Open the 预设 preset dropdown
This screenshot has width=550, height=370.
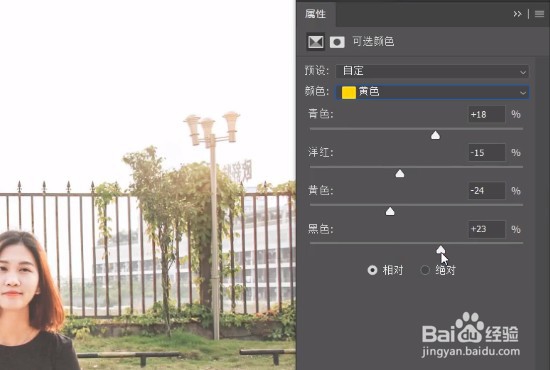pos(432,71)
